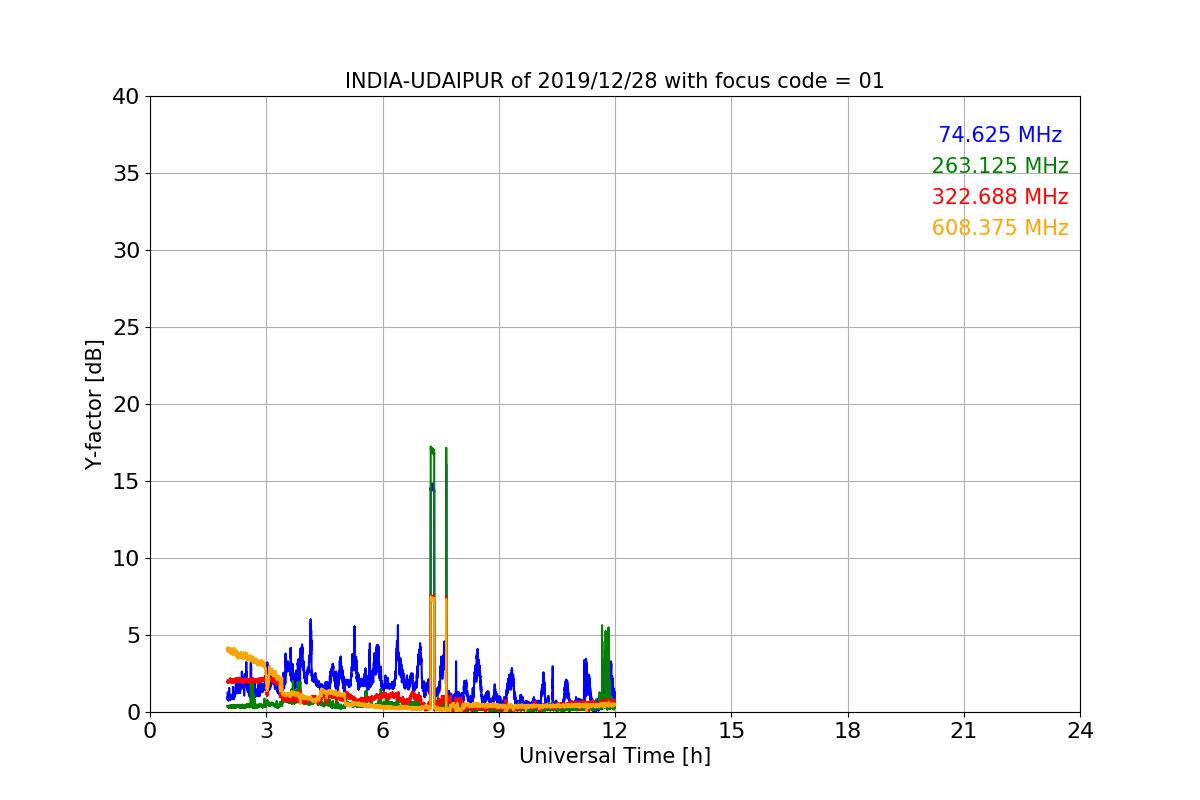
Task: Select the 263.125 MHz legend label
Action: point(1000,166)
